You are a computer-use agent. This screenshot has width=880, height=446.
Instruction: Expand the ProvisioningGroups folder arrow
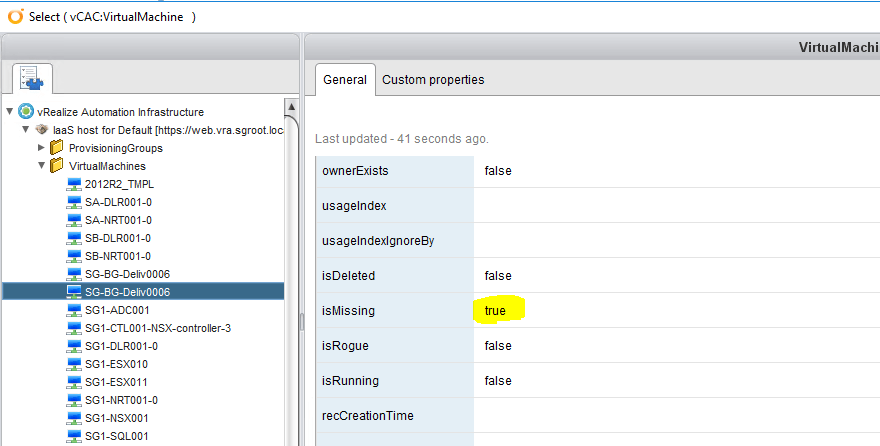(x=41, y=148)
